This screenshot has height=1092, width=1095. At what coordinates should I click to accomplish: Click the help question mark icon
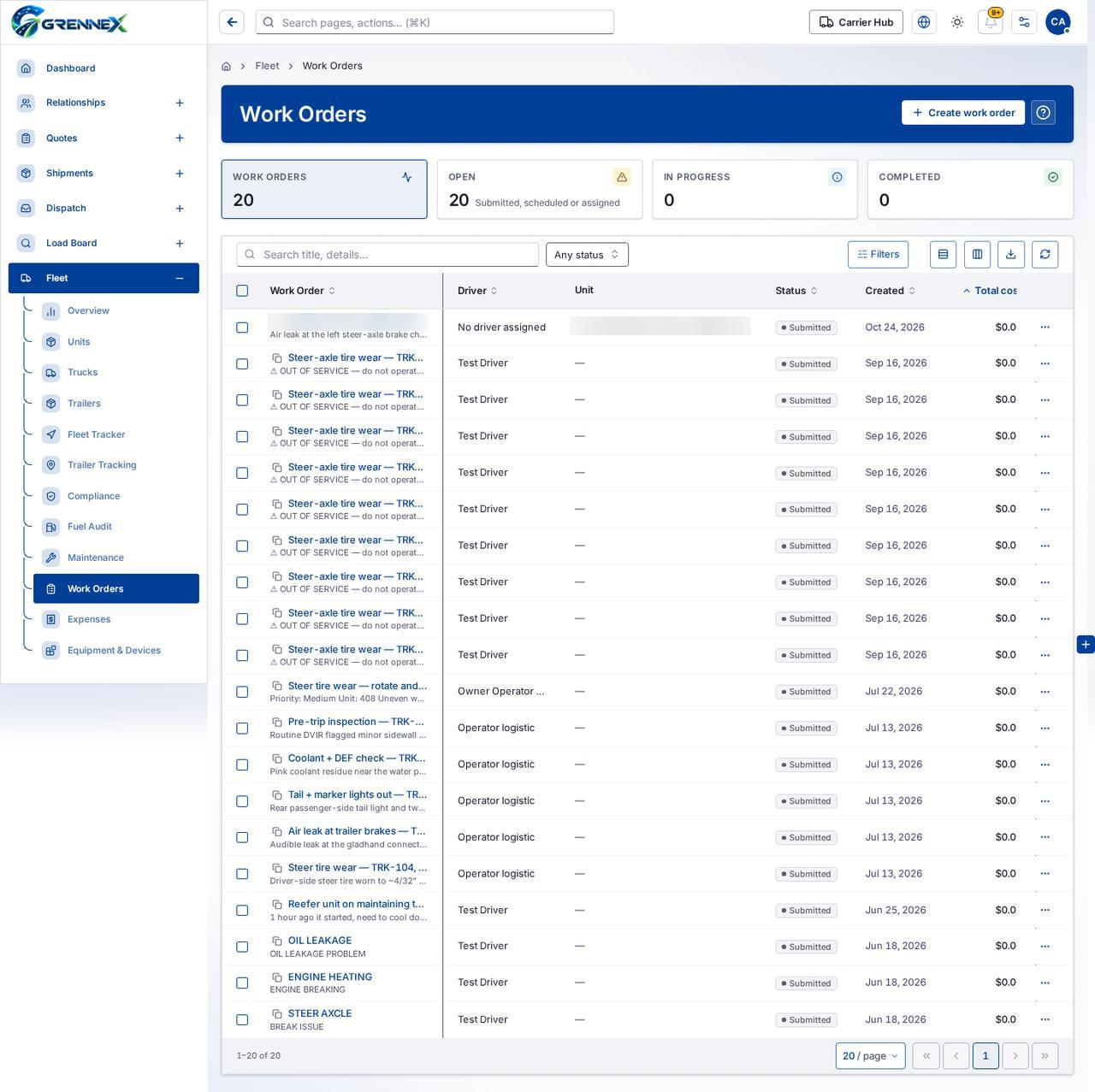click(1043, 113)
